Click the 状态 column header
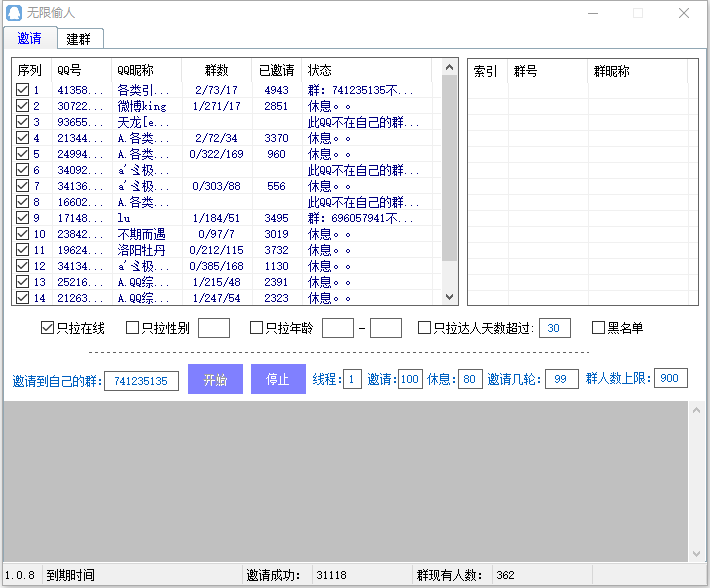Screen dimensions: 710x588 click(367, 70)
